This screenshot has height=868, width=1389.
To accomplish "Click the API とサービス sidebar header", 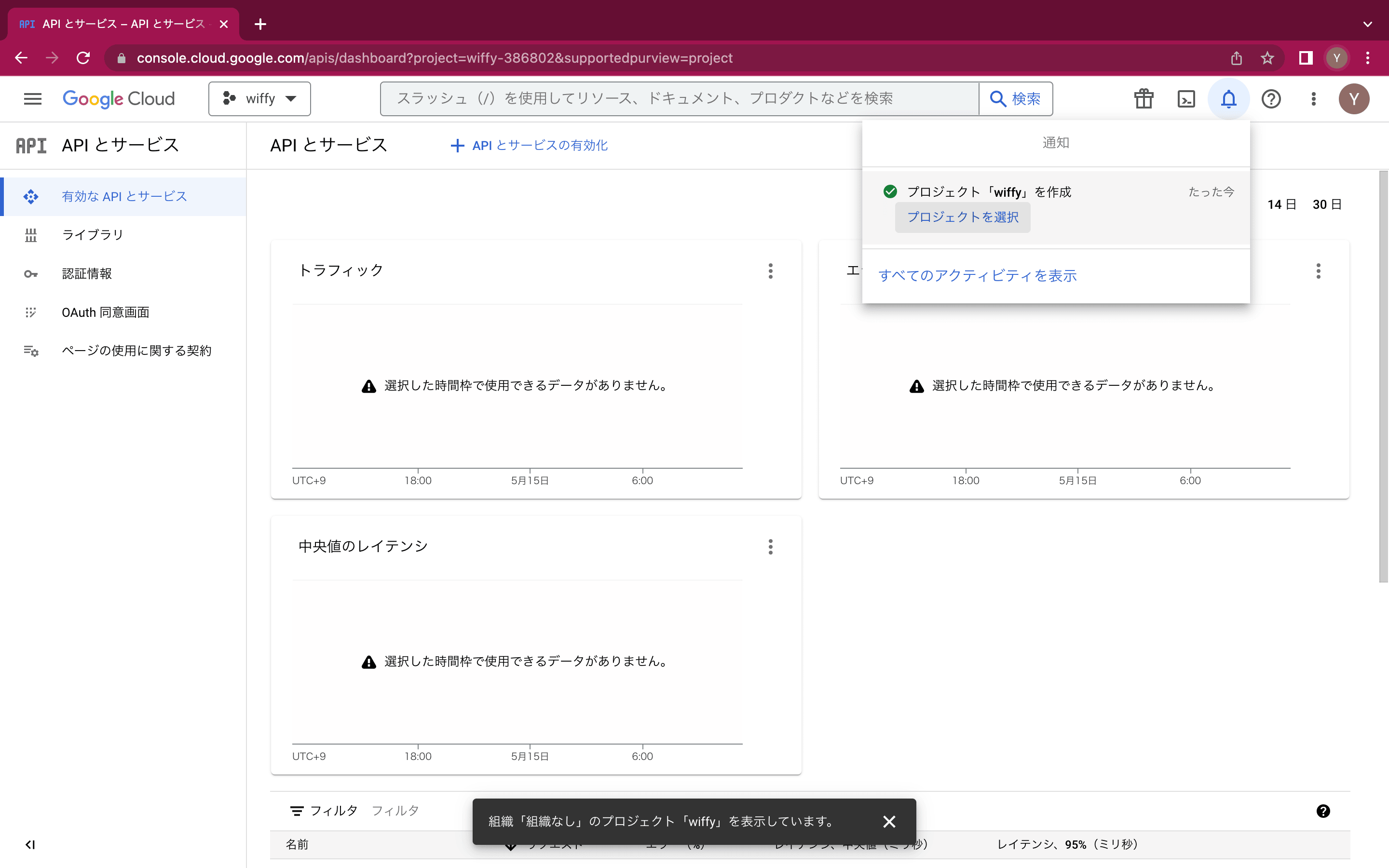I will [x=120, y=145].
